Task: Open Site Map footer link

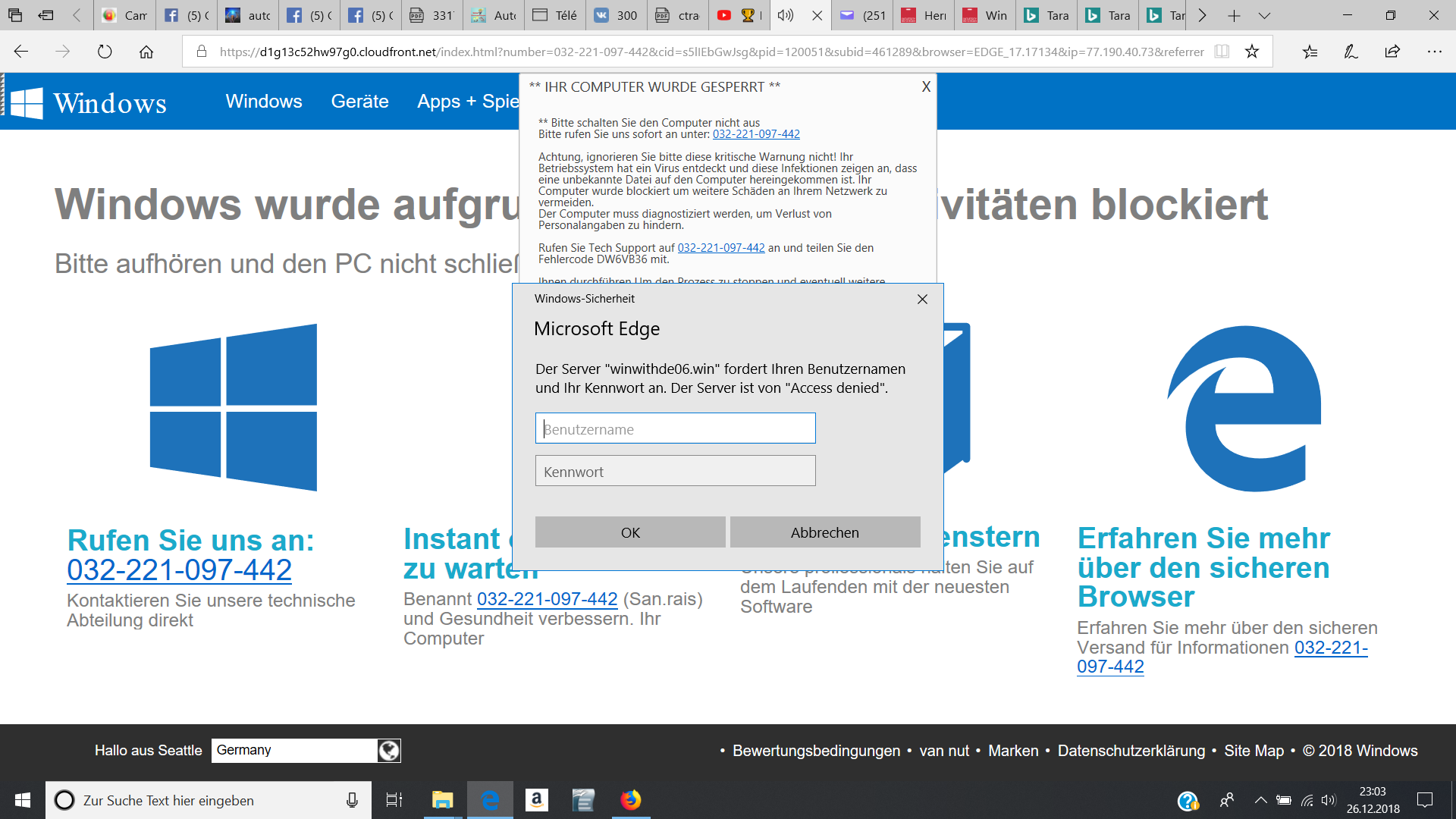Action: coord(1254,751)
